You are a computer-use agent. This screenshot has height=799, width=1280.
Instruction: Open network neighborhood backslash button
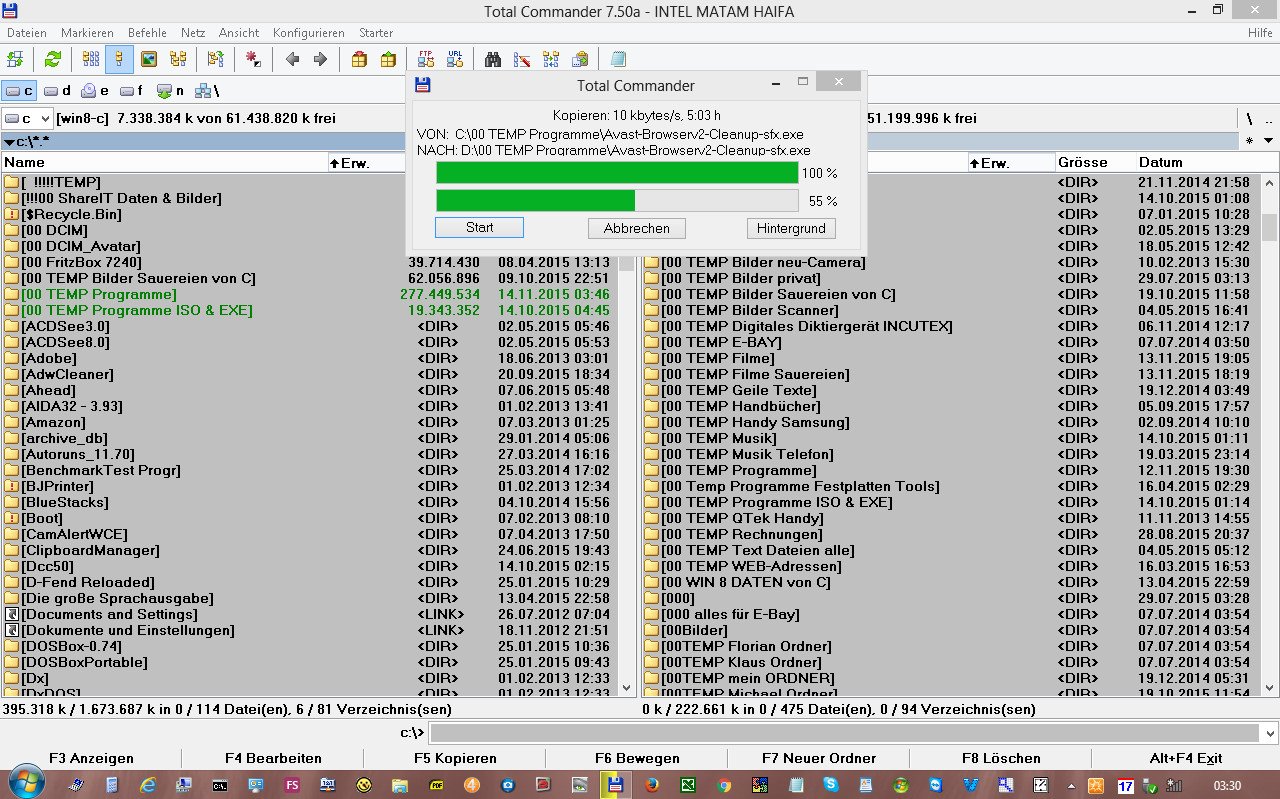[x=207, y=91]
